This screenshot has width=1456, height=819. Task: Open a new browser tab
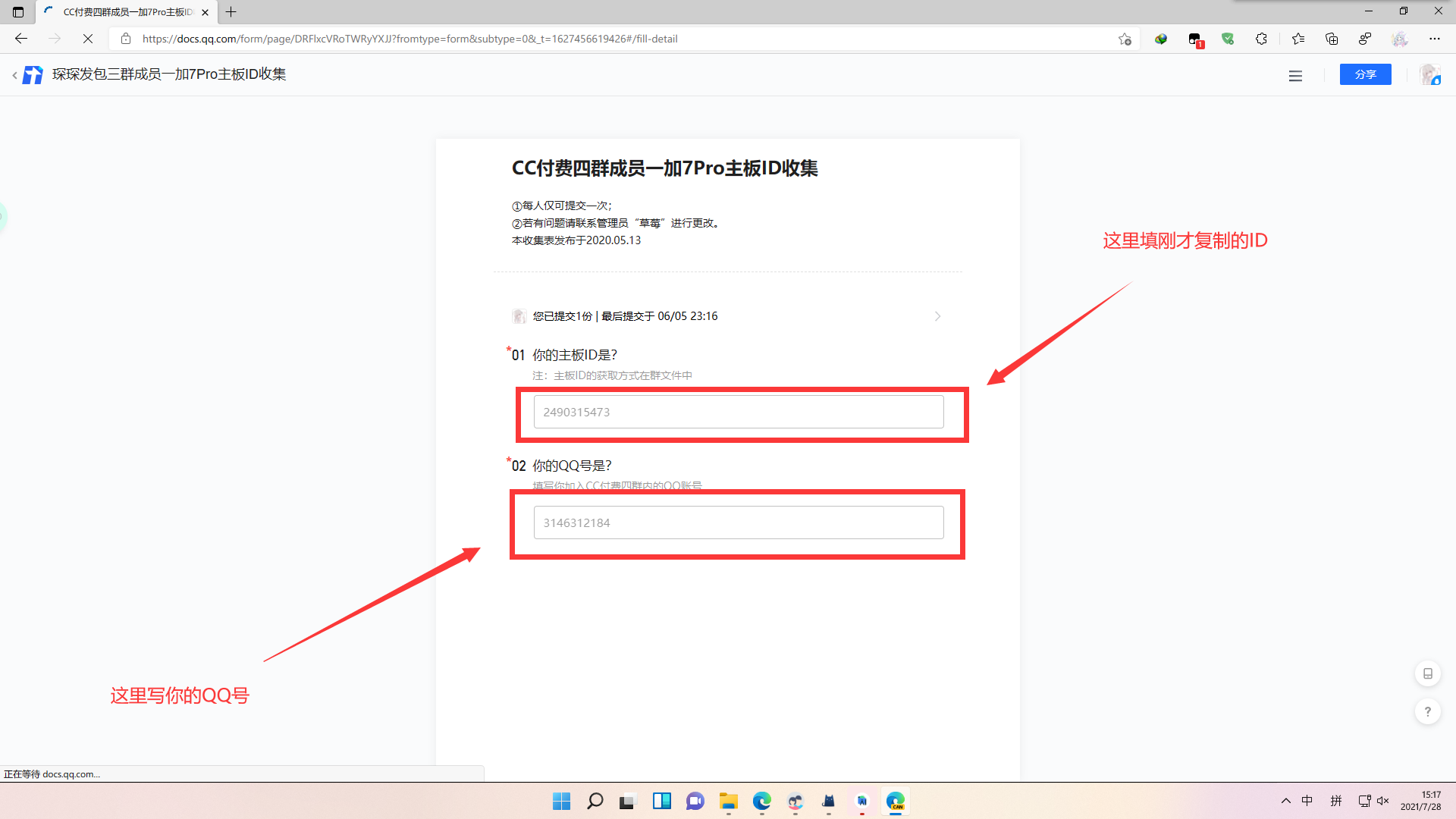click(x=231, y=12)
